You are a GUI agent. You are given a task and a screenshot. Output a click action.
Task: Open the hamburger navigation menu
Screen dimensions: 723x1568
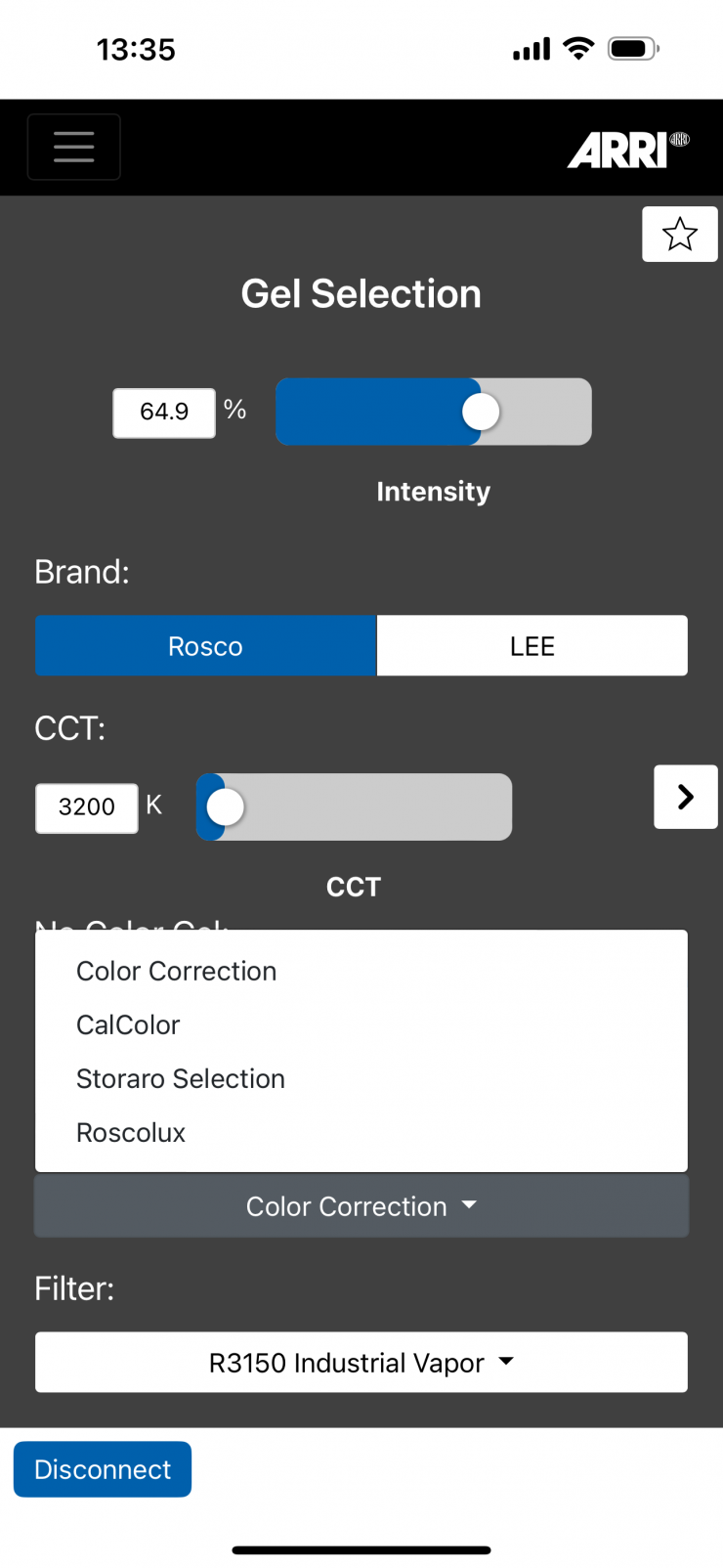point(74,148)
